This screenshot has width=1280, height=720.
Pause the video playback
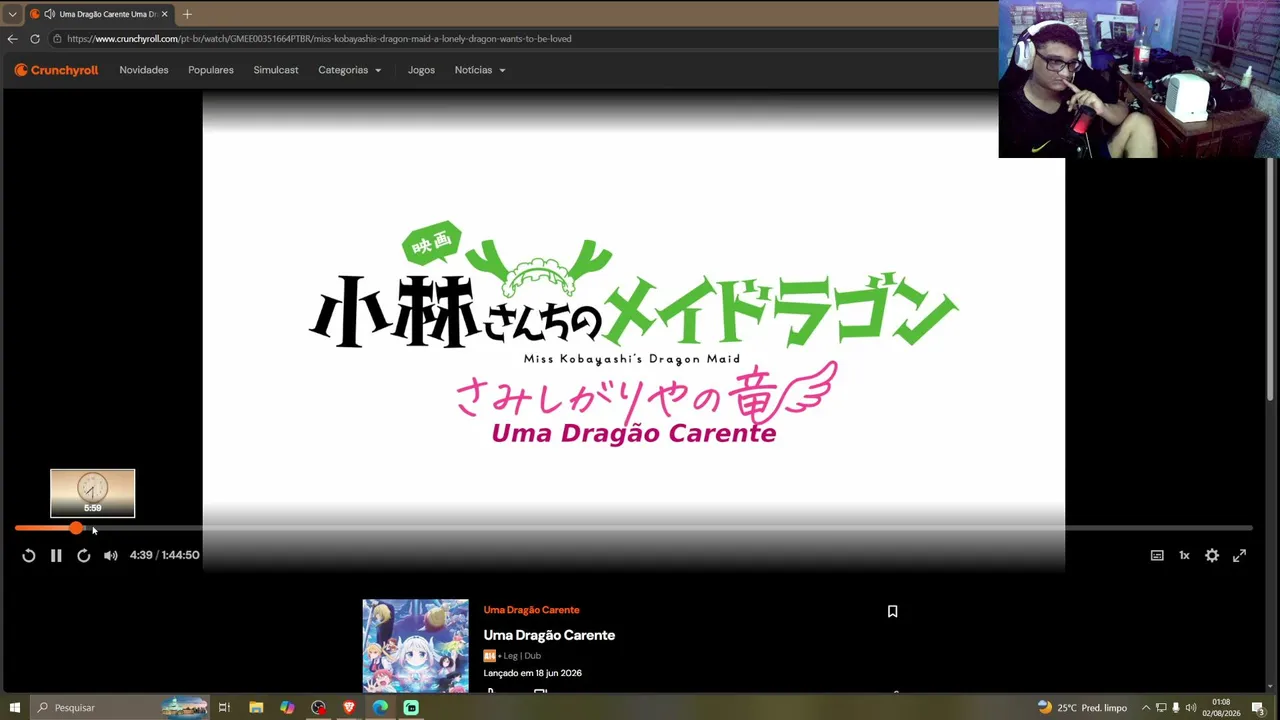56,555
